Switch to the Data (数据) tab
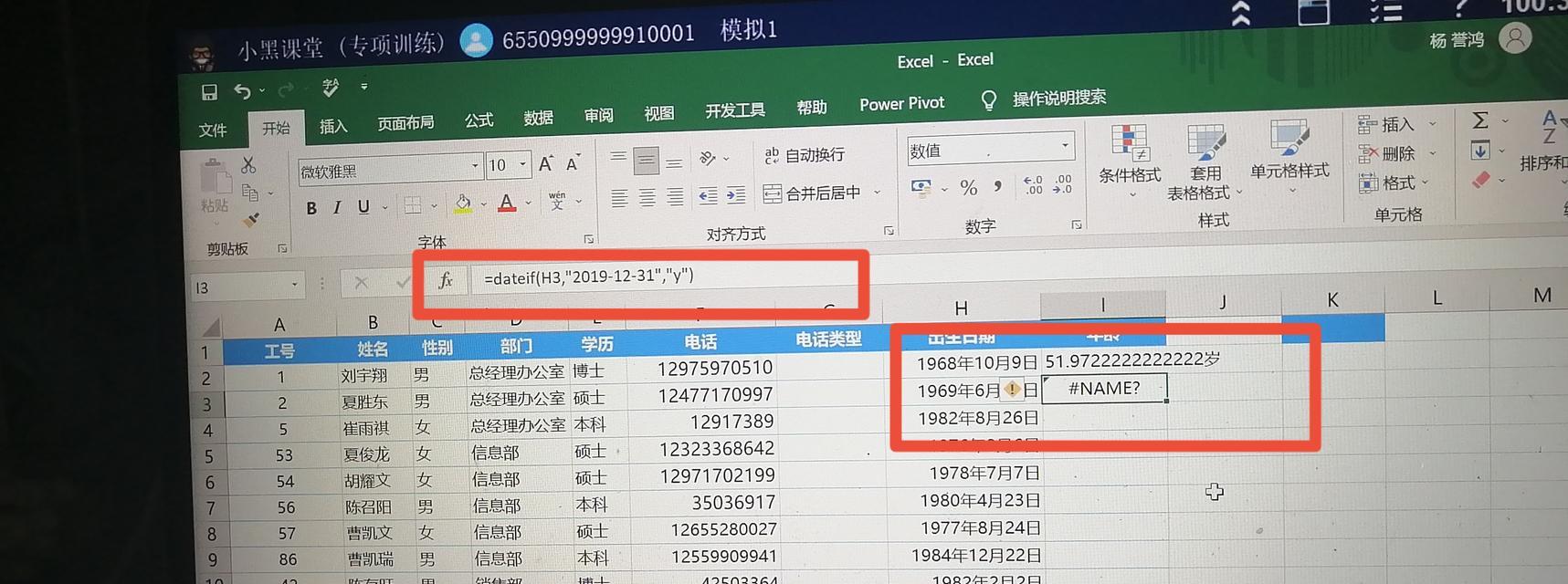 tap(539, 118)
